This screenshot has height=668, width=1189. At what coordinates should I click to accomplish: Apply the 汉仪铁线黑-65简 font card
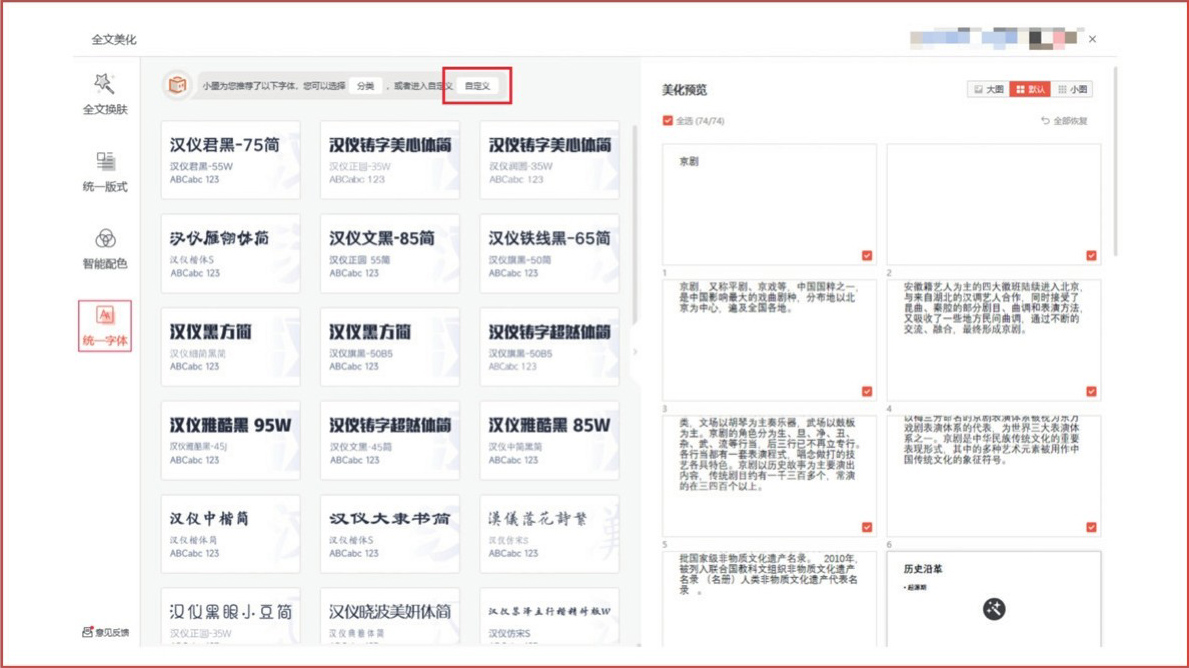pyautogui.click(x=549, y=253)
